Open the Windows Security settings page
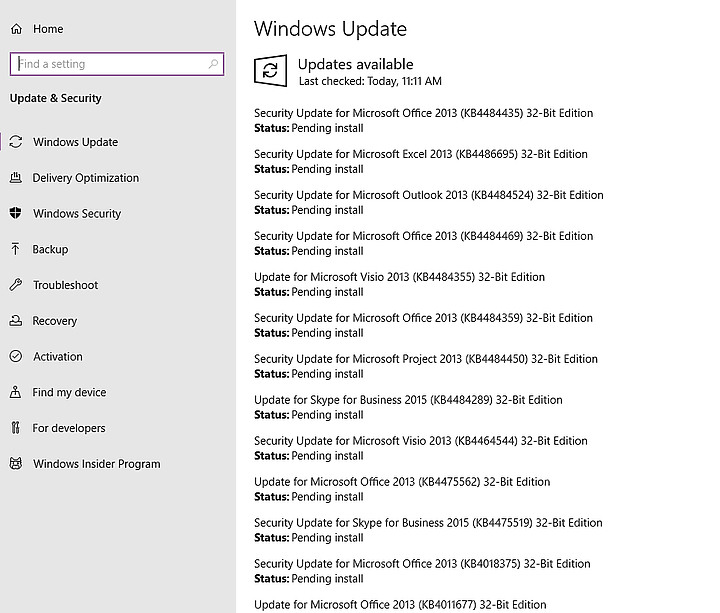720x613 pixels. (77, 214)
